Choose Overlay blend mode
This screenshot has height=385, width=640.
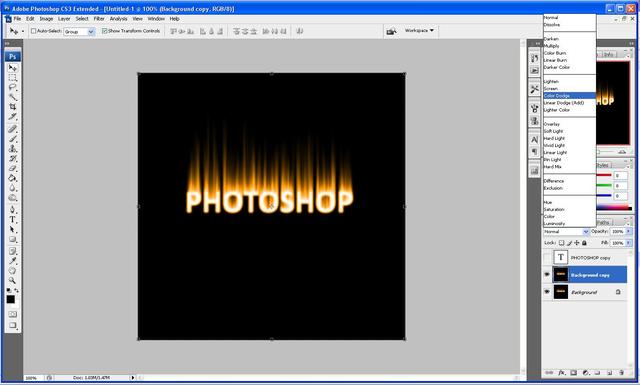(569, 124)
